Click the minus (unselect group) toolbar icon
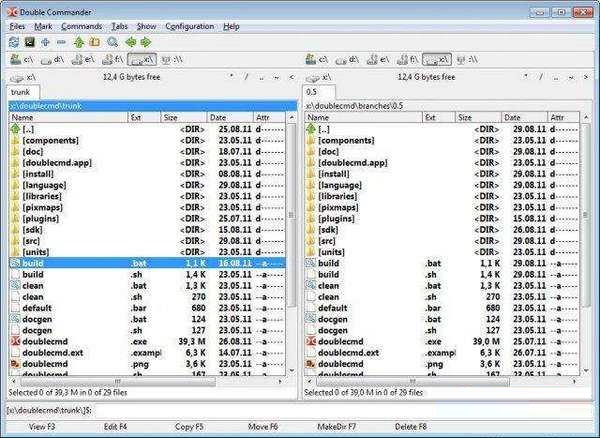The height and width of the screenshot is (438, 600). click(x=61, y=42)
